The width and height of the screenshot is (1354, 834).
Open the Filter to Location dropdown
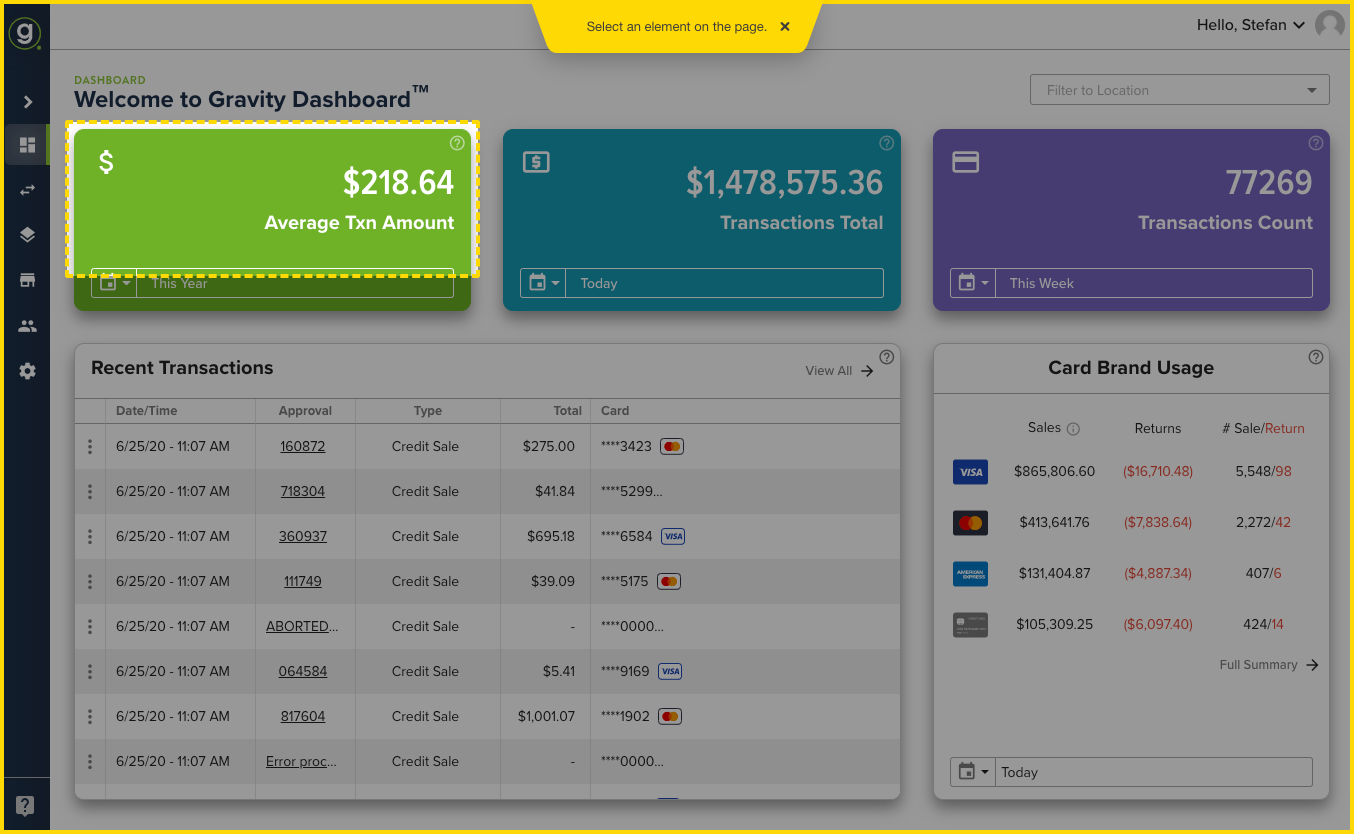point(1180,90)
